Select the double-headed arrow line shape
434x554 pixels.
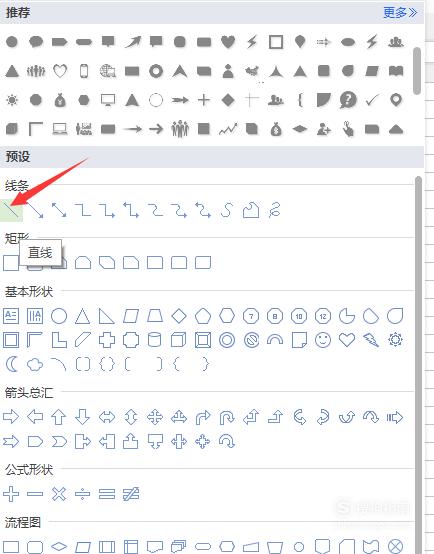point(59,210)
